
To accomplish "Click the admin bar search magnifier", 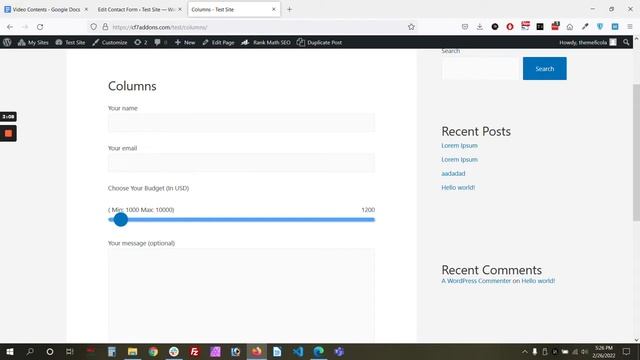I will click(626, 42).
